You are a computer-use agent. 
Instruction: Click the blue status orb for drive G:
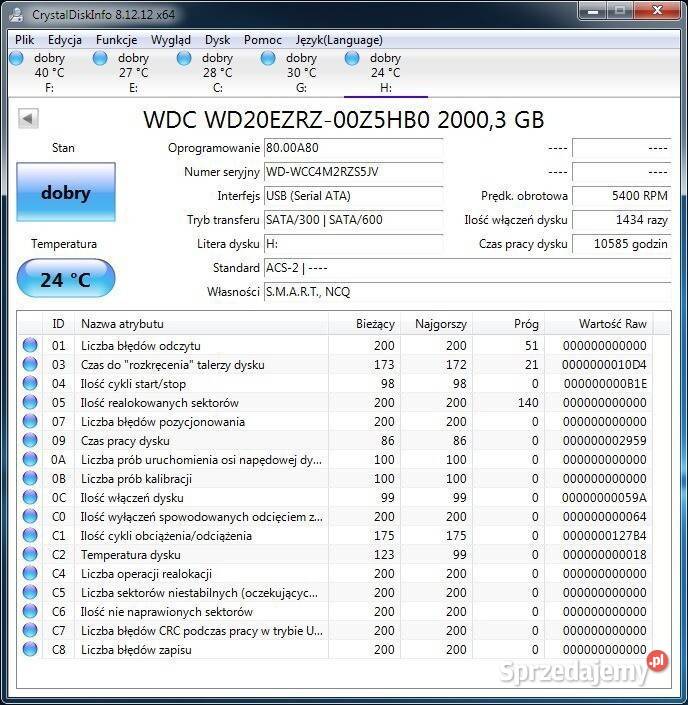[x=268, y=58]
